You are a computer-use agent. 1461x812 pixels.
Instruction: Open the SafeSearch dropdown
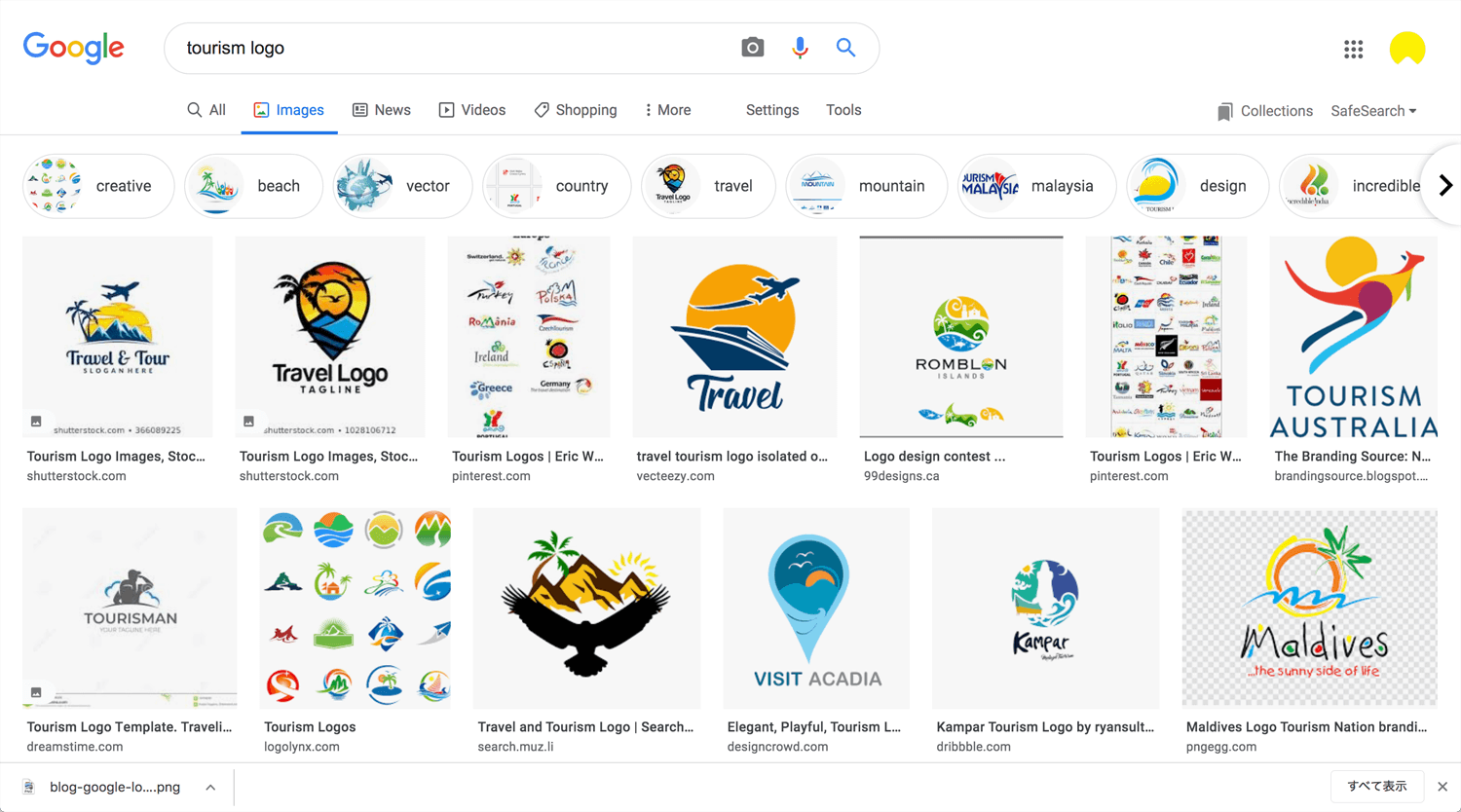pos(1373,111)
